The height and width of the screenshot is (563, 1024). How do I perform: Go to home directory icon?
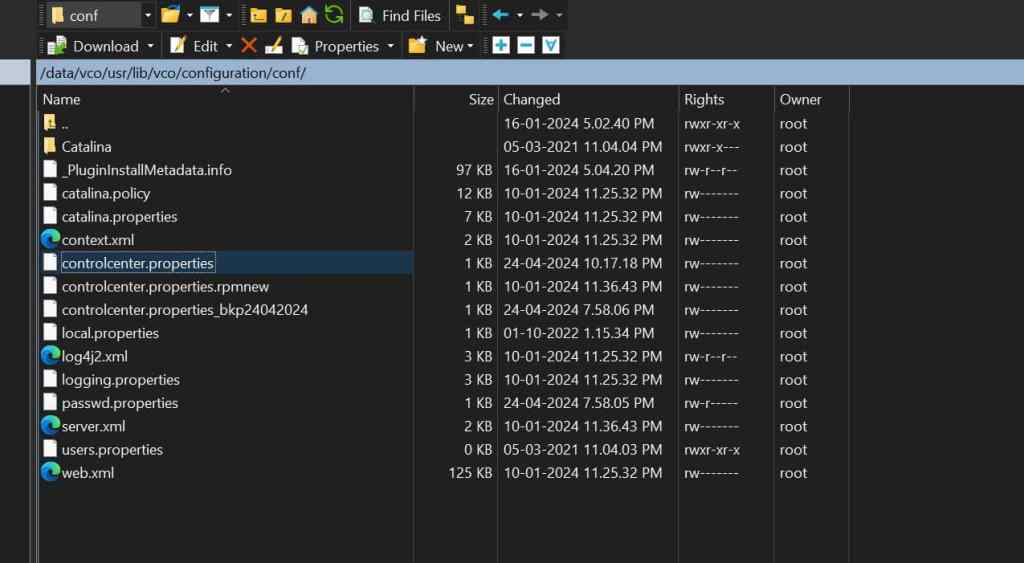pyautogui.click(x=309, y=15)
